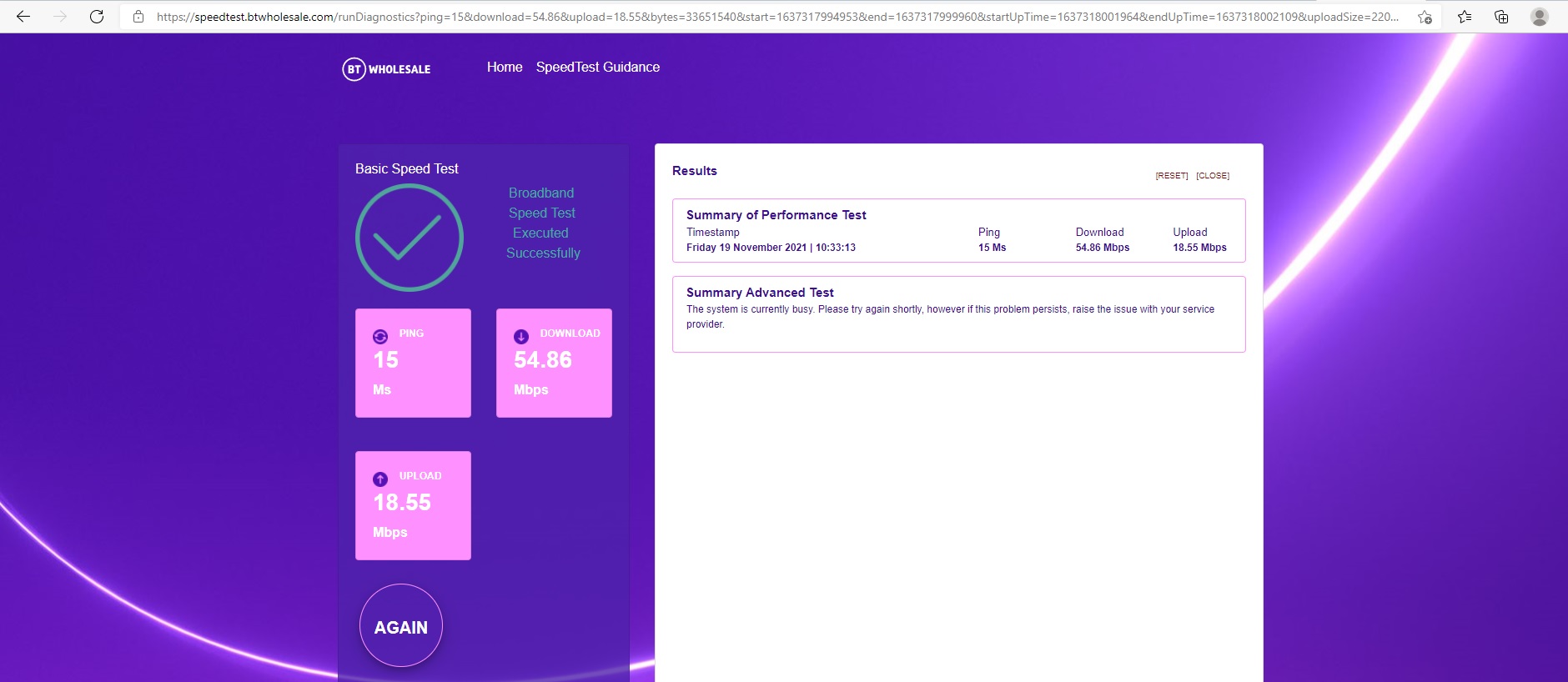
Task: Click the ping icon in Ping tile
Action: tap(380, 337)
